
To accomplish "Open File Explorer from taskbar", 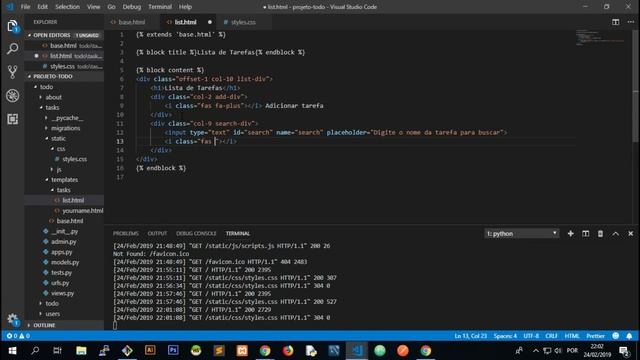I will point(81,351).
